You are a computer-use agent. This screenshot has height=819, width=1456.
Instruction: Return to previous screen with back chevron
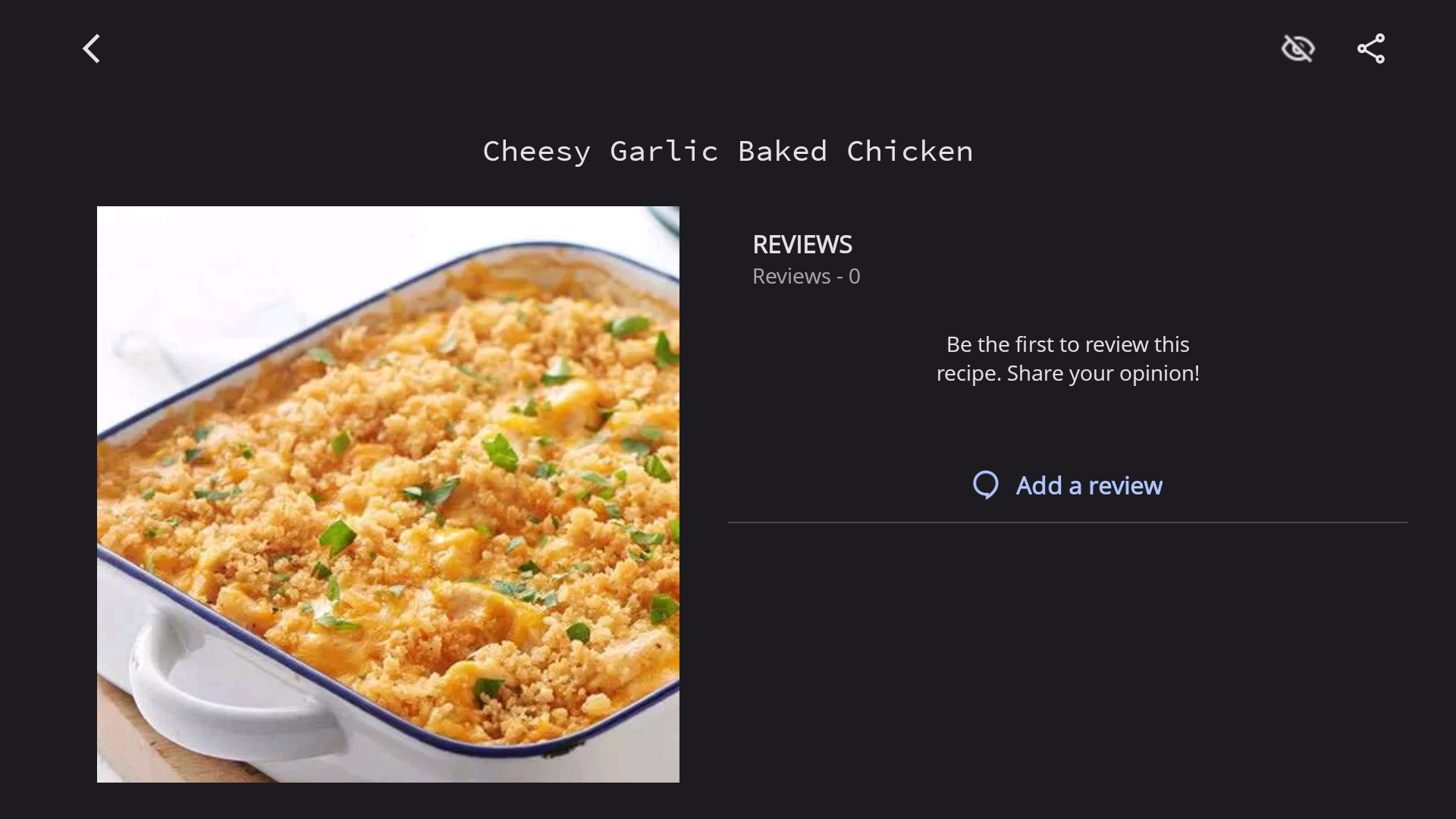tap(91, 49)
